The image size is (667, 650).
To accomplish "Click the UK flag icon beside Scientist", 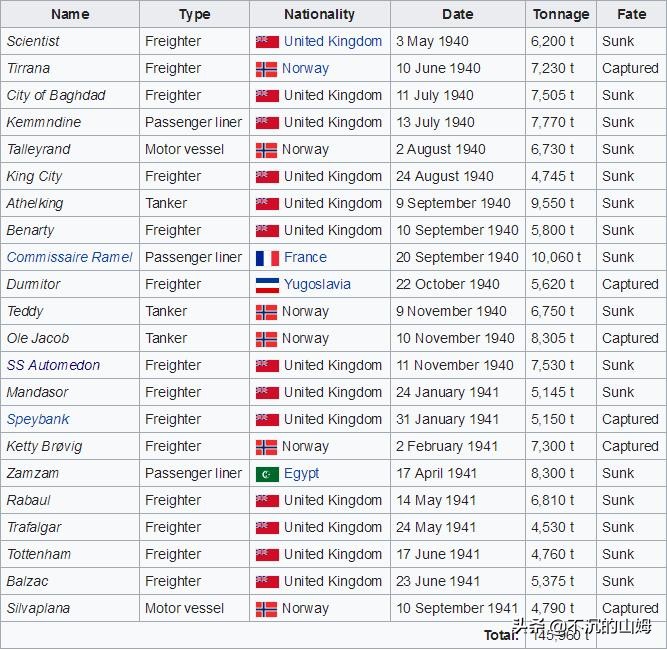I will [267, 42].
